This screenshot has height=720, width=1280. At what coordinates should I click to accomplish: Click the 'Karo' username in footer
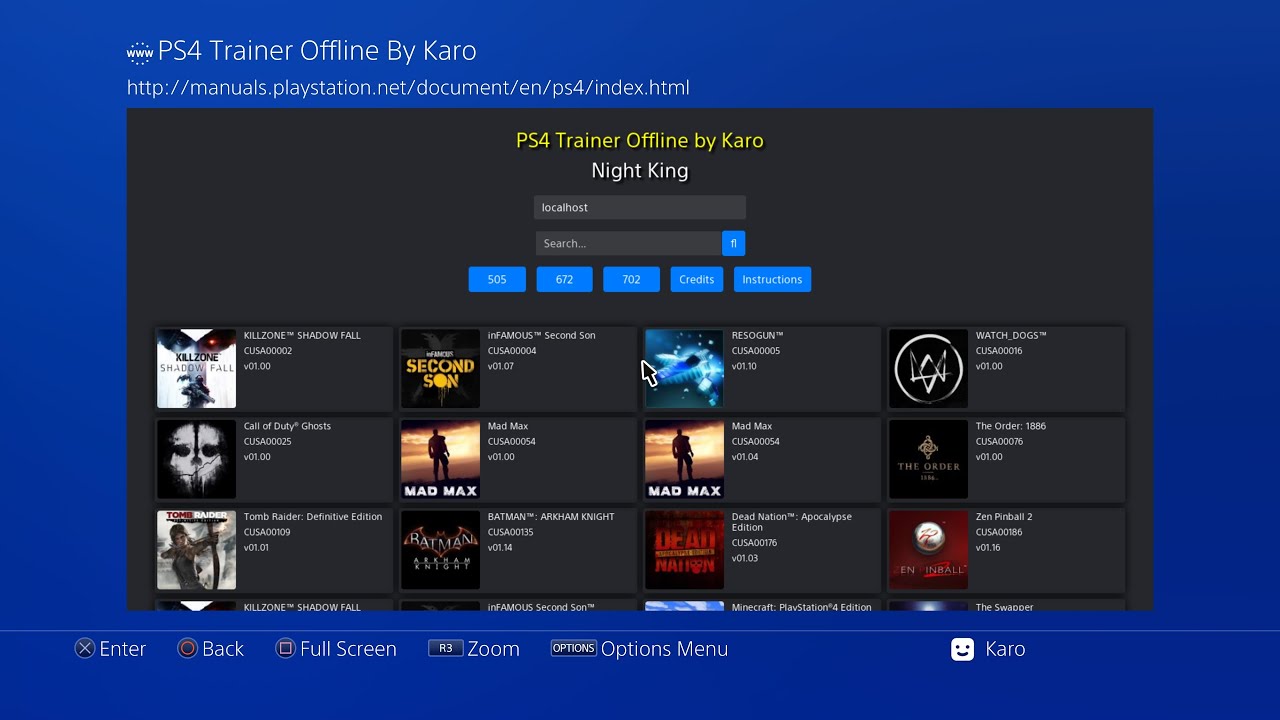[1005, 649]
